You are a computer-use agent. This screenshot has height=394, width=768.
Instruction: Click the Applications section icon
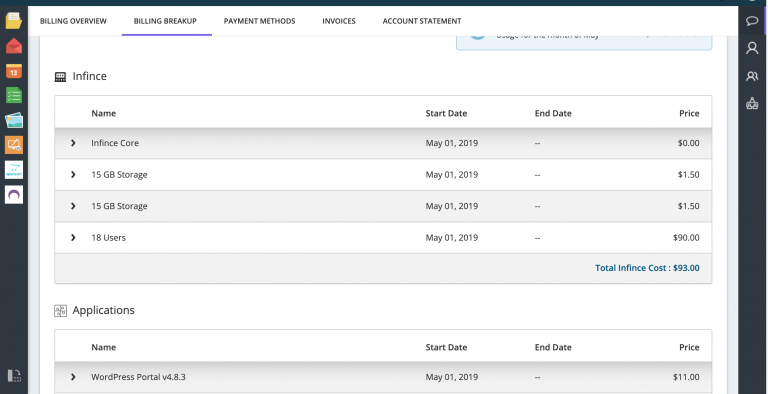[x=60, y=311]
